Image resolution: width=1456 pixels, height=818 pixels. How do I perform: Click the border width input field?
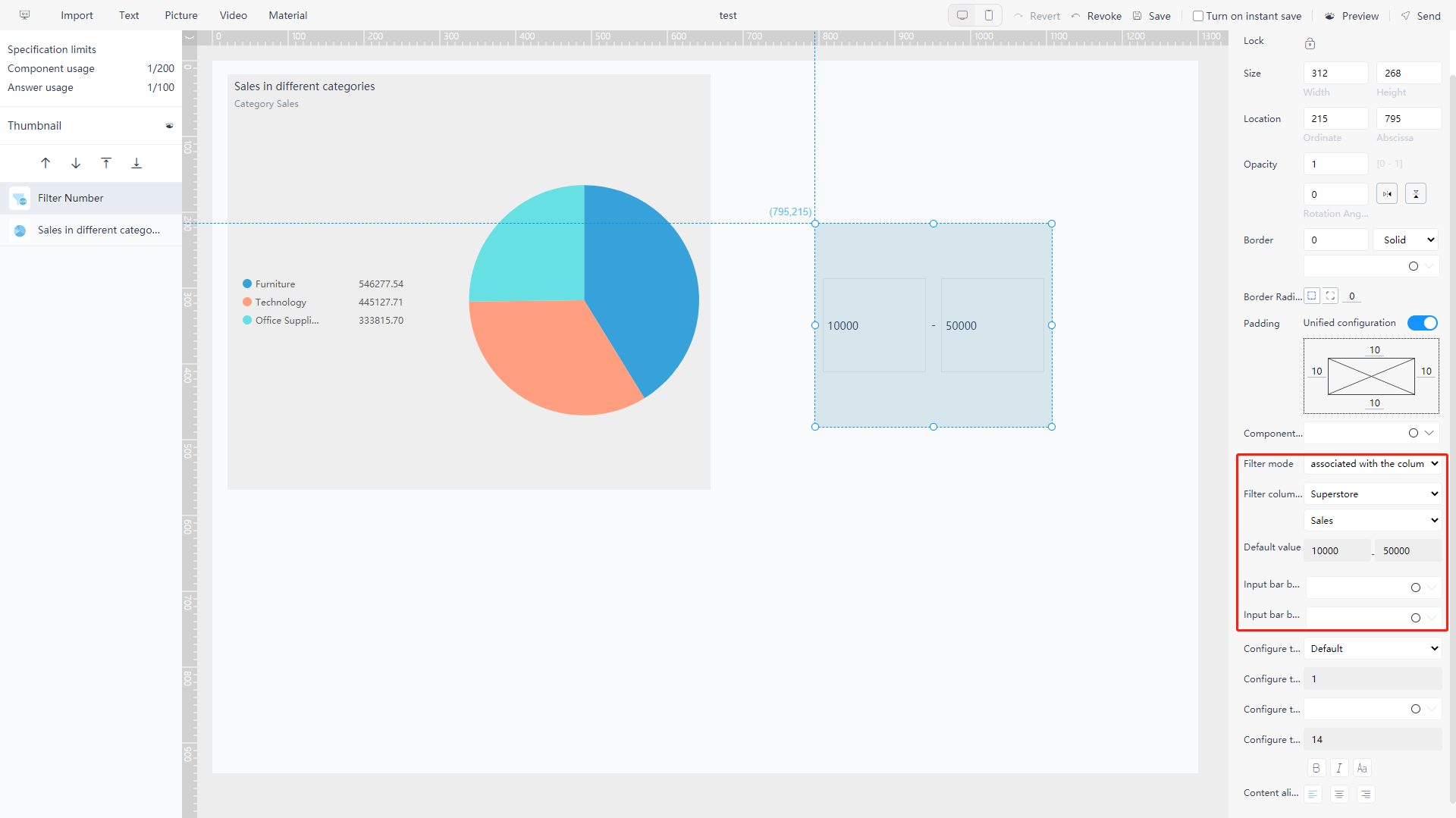pos(1335,240)
